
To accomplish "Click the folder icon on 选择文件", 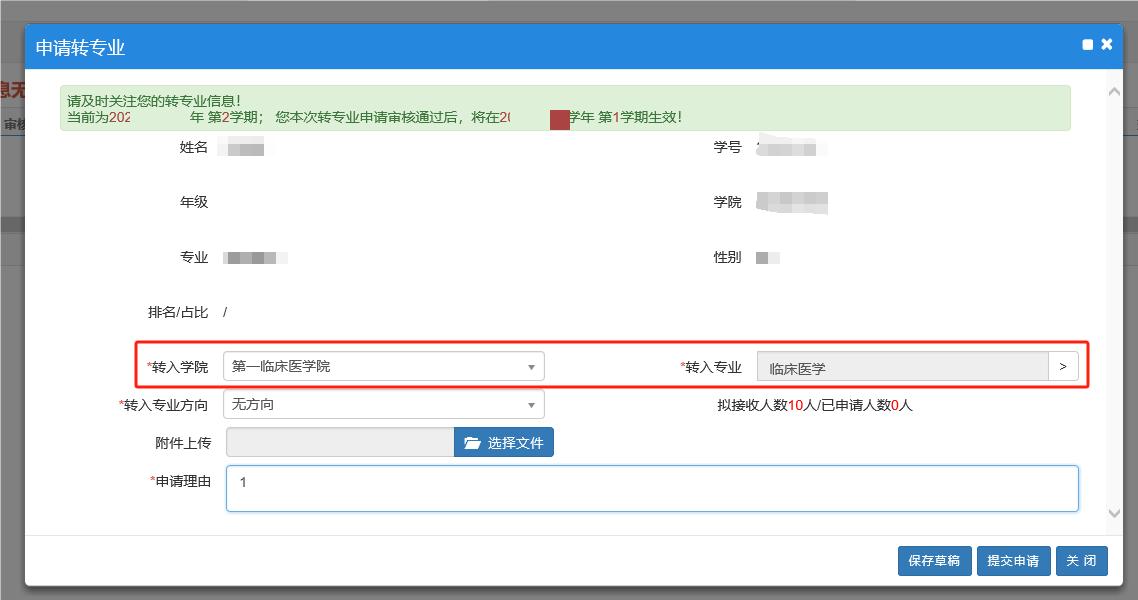I will click(472, 443).
